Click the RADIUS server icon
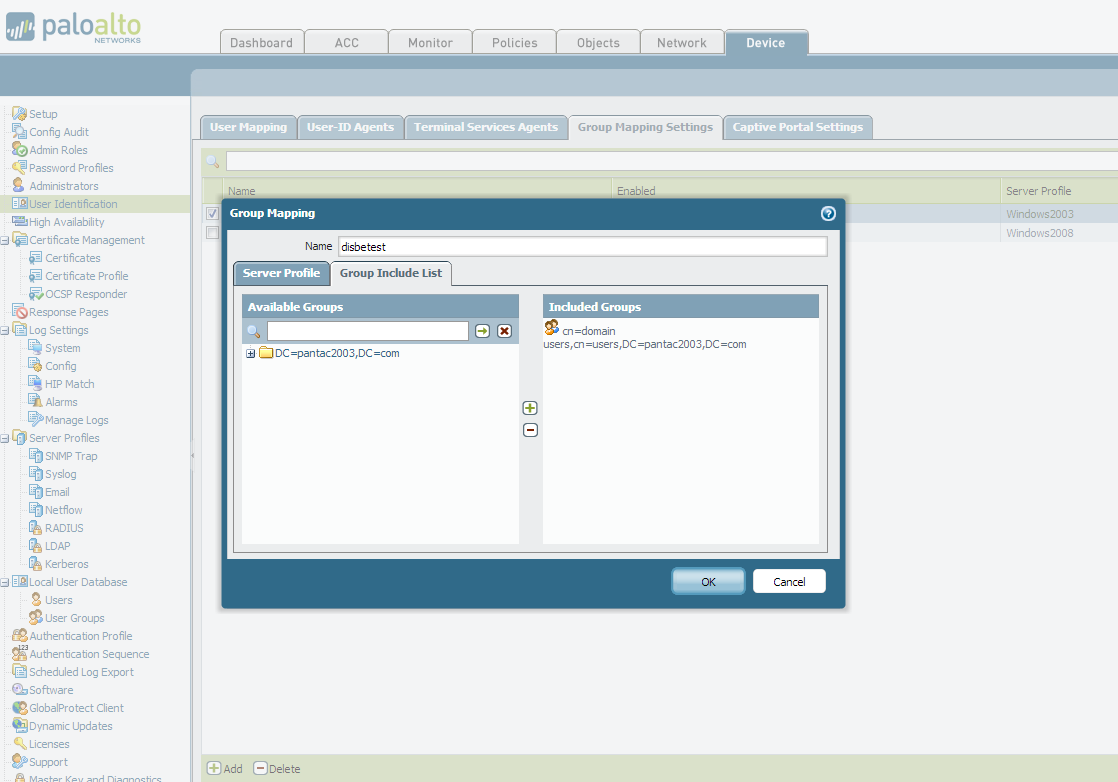 point(36,528)
